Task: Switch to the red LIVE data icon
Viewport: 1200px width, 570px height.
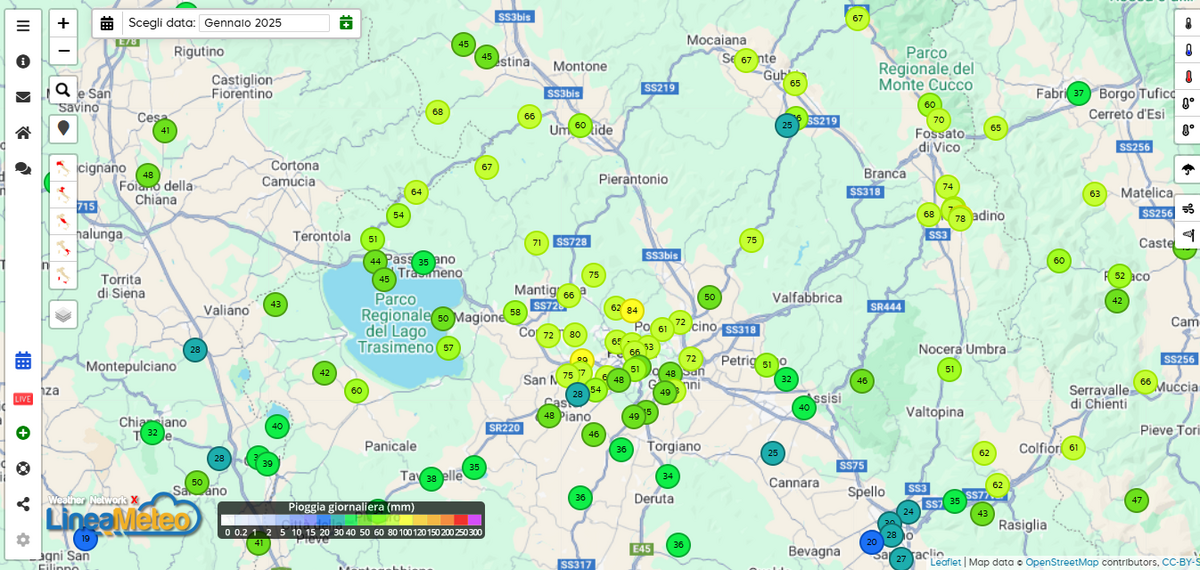Action: click(x=23, y=399)
